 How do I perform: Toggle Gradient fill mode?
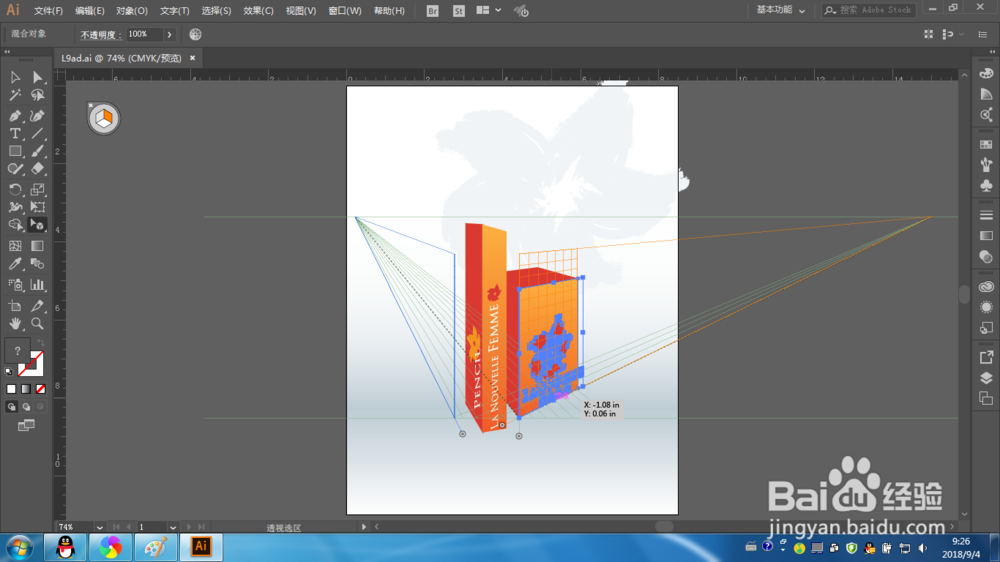coord(26,388)
